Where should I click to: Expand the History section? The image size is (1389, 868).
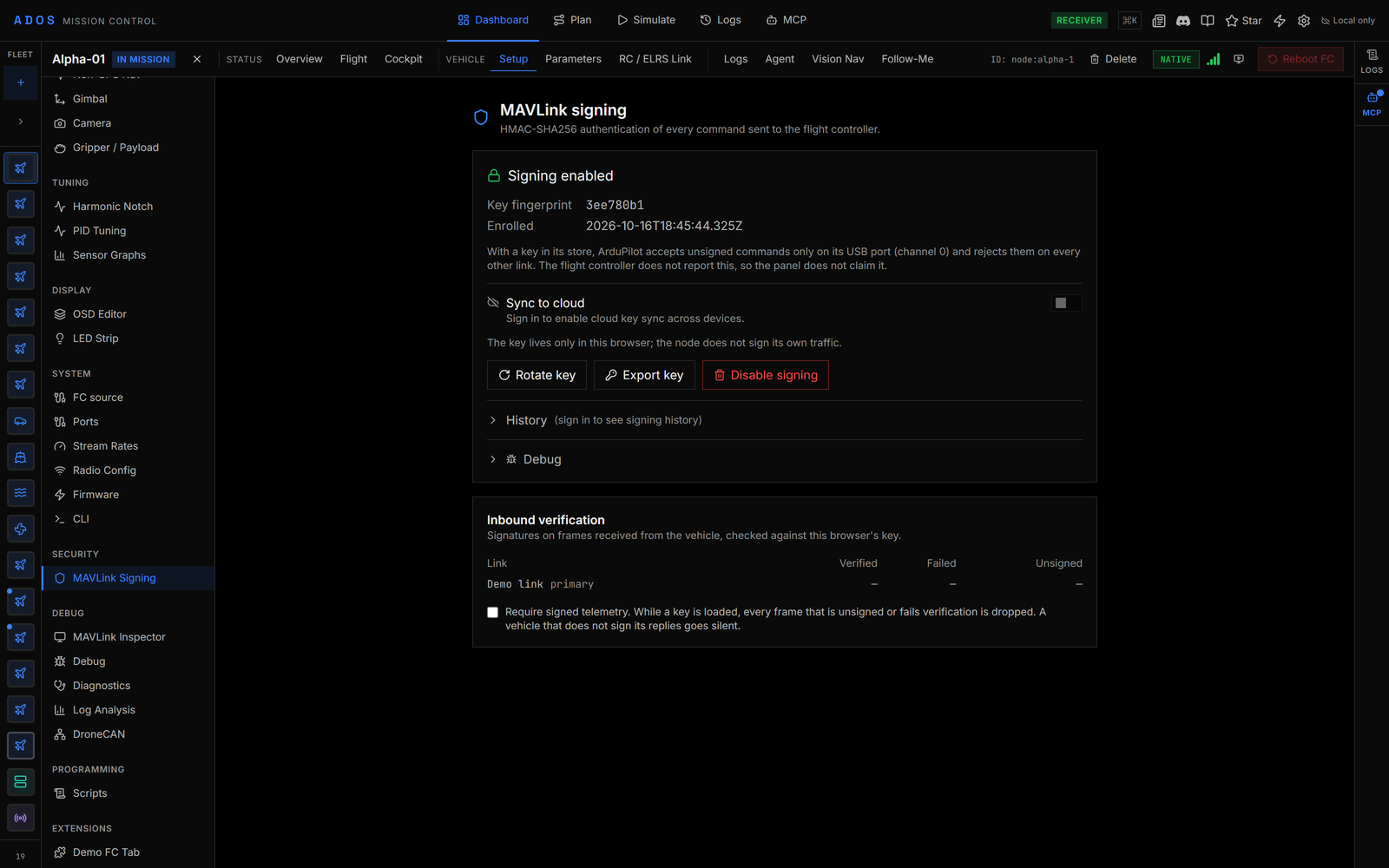(785, 420)
